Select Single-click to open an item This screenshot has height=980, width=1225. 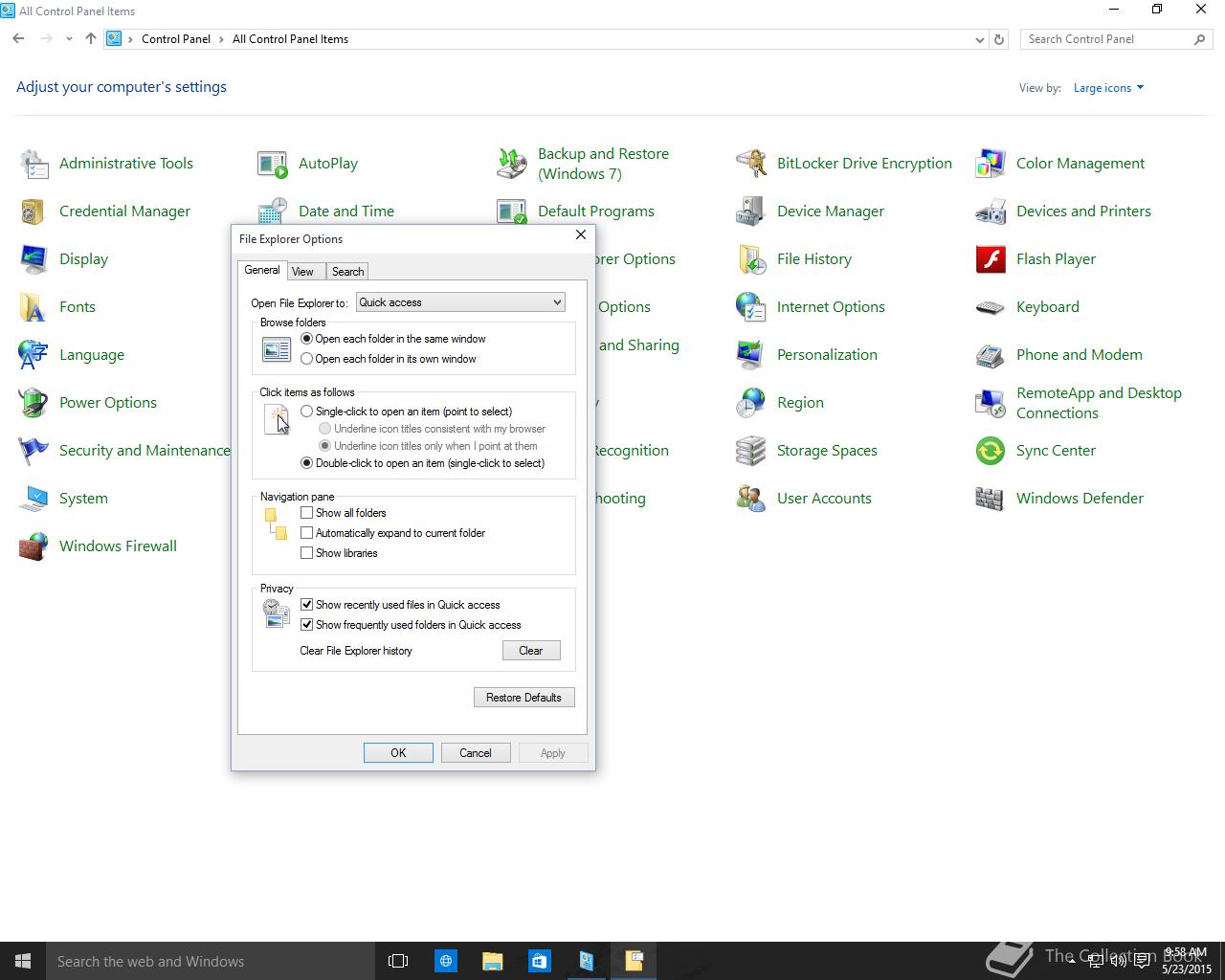(x=306, y=412)
